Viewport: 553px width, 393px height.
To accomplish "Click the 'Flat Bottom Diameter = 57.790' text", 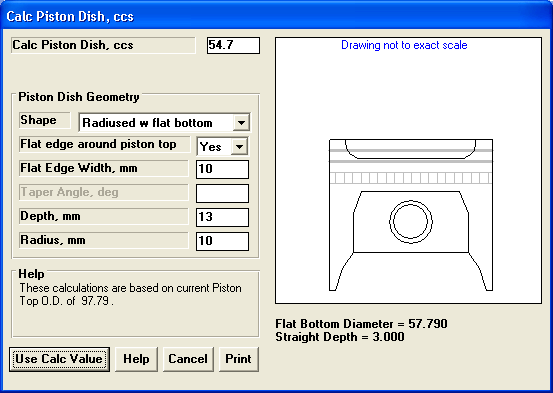I will pos(361,324).
